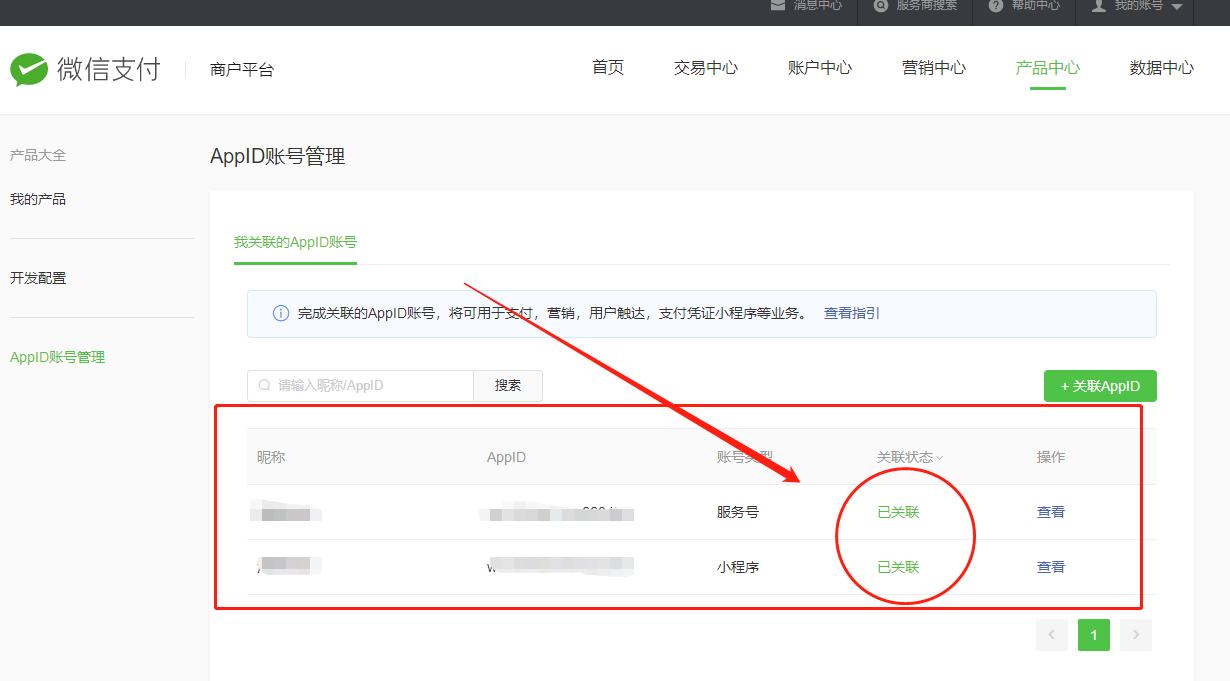
Task: Click 查看 for the 服务号 row
Action: (x=1050, y=512)
